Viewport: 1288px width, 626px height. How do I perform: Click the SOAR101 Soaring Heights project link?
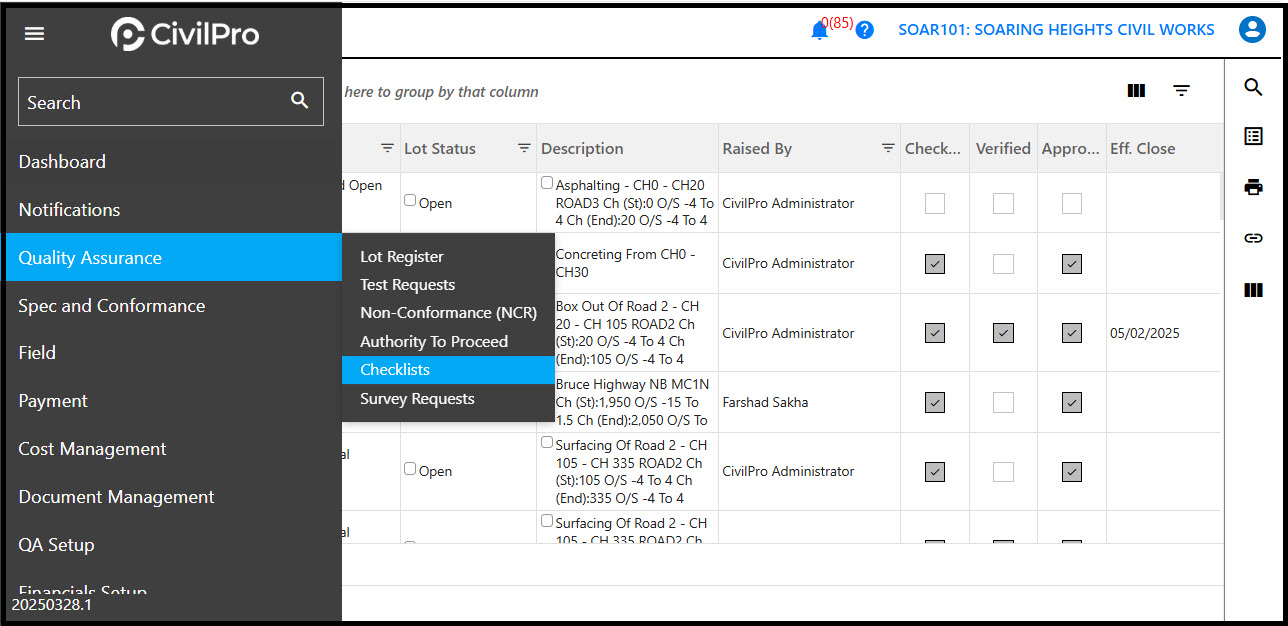point(1056,30)
